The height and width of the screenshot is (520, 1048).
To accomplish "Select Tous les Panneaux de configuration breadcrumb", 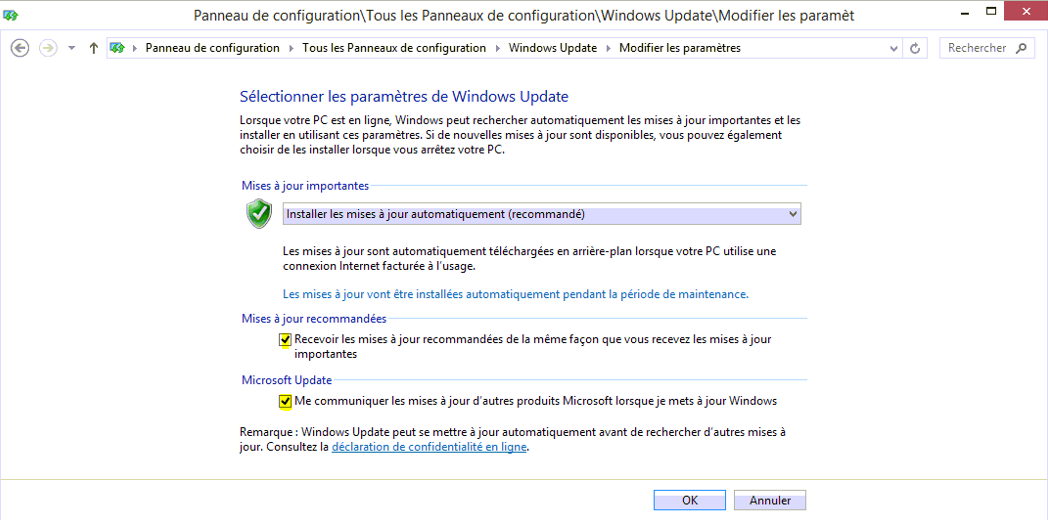I will tap(394, 48).
